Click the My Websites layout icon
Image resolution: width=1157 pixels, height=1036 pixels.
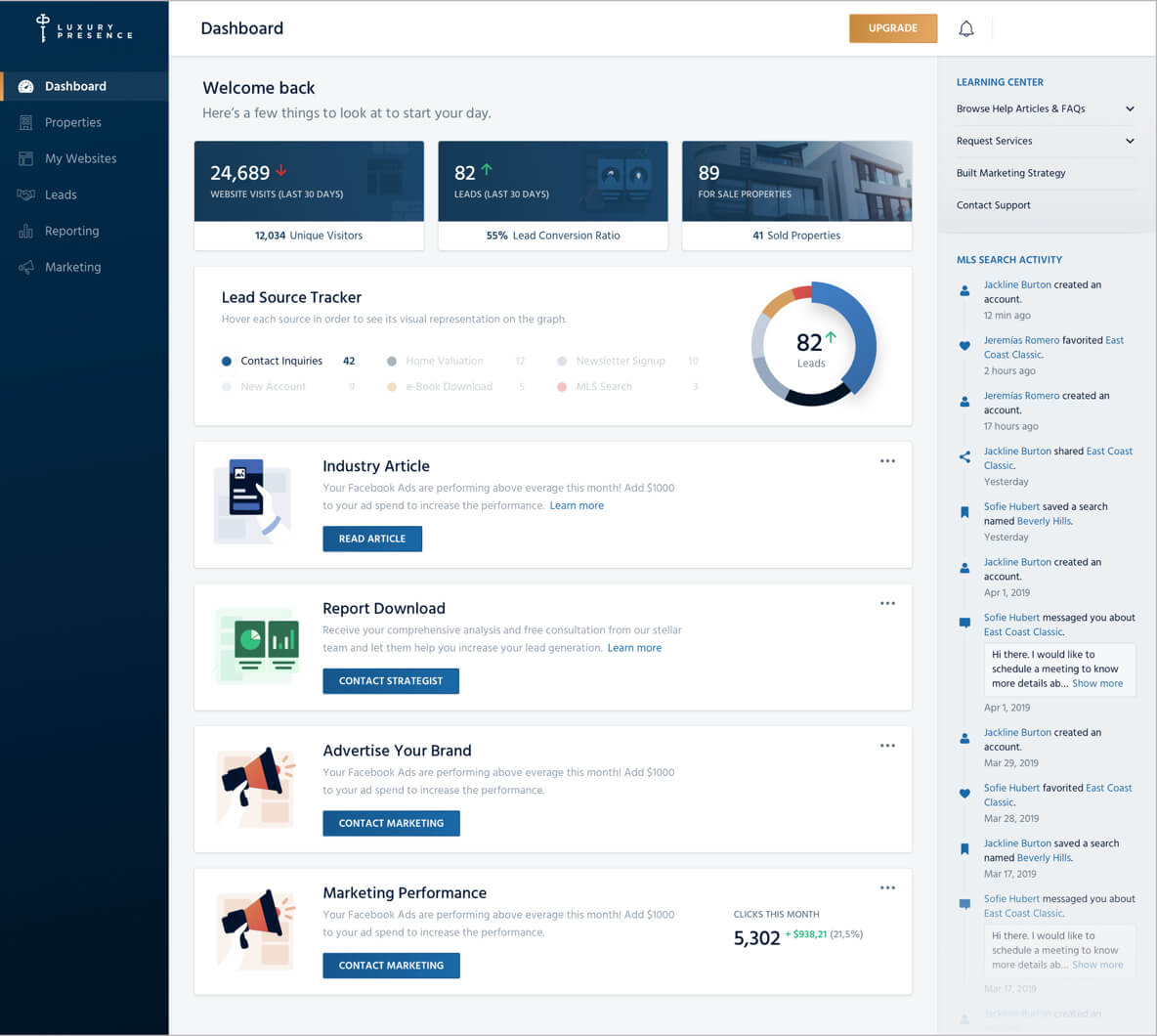coord(25,158)
